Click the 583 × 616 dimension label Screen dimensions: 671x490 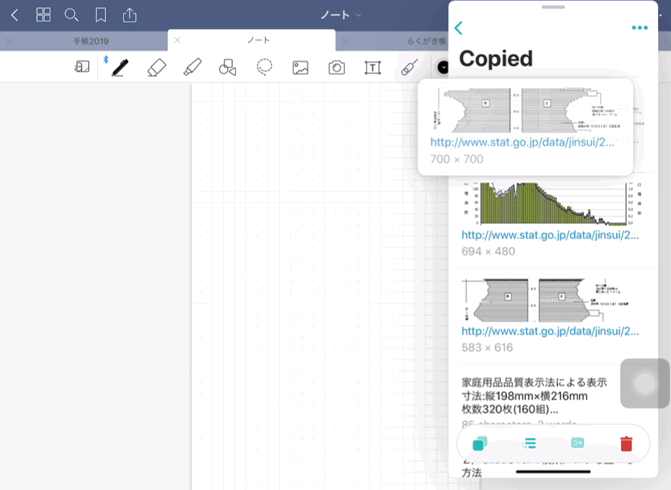(x=487, y=347)
